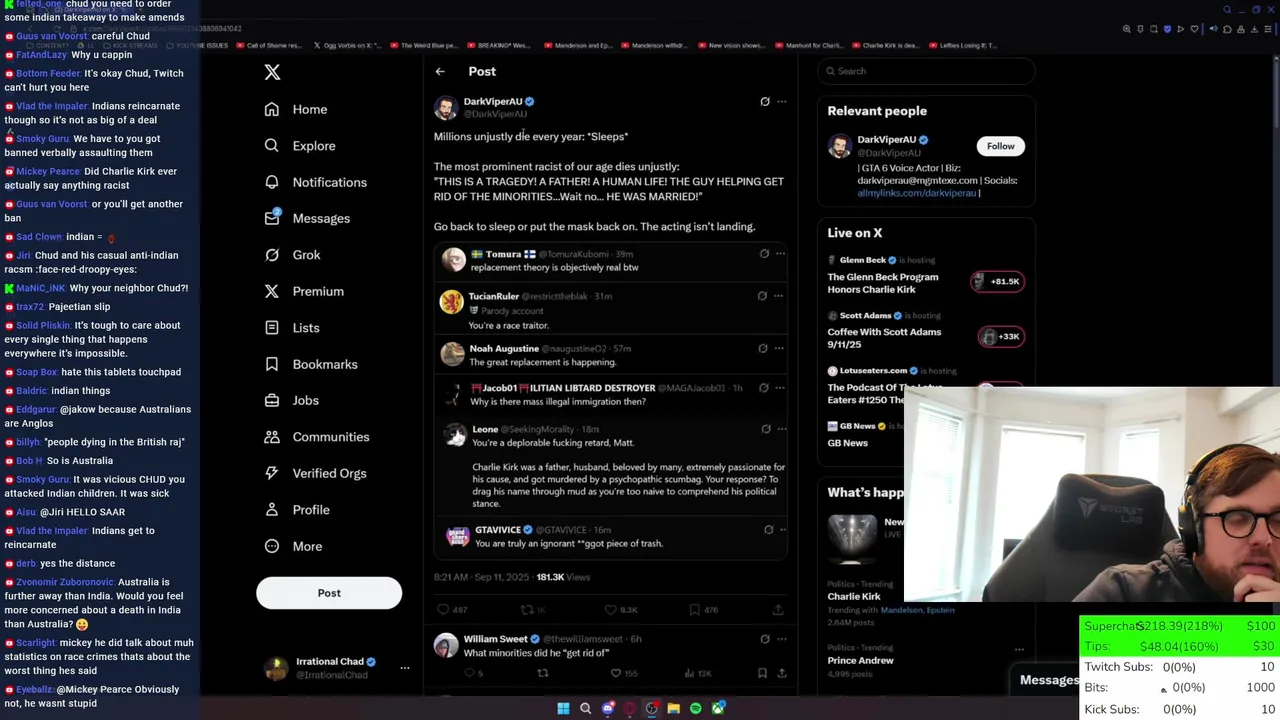Open the Premium page
Viewport: 1280px width, 720px height.
point(303,291)
